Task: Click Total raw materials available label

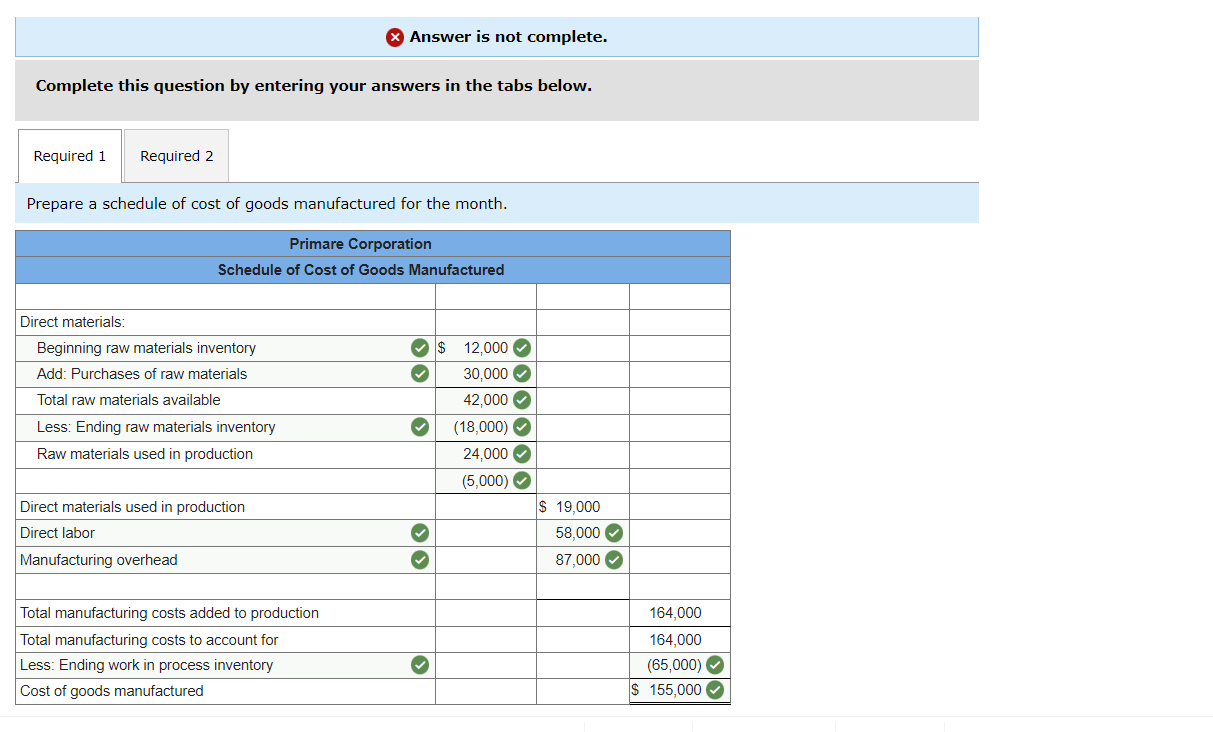Action: 129,400
